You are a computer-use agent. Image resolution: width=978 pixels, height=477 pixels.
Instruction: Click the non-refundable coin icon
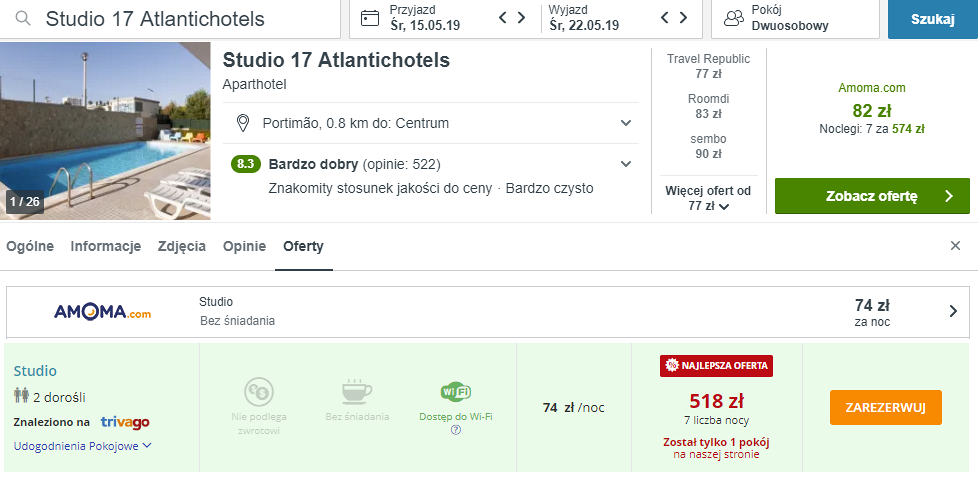(x=258, y=392)
